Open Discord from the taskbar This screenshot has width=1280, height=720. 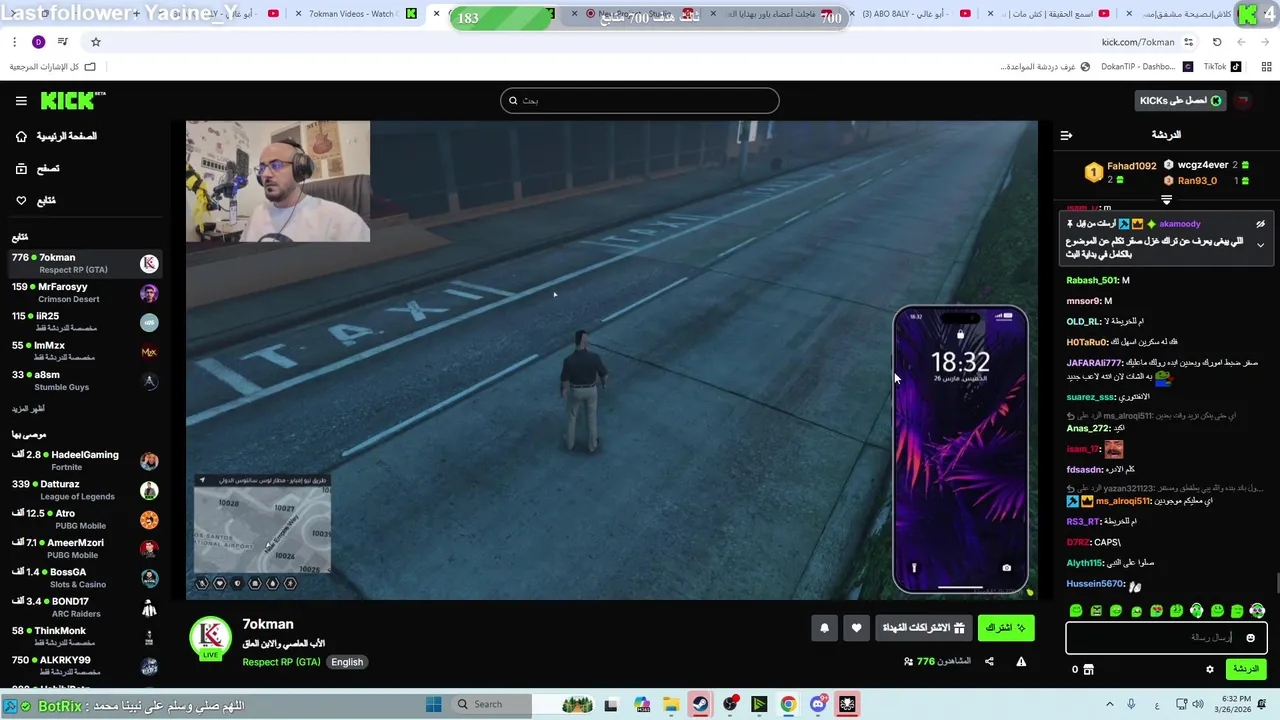pos(818,704)
